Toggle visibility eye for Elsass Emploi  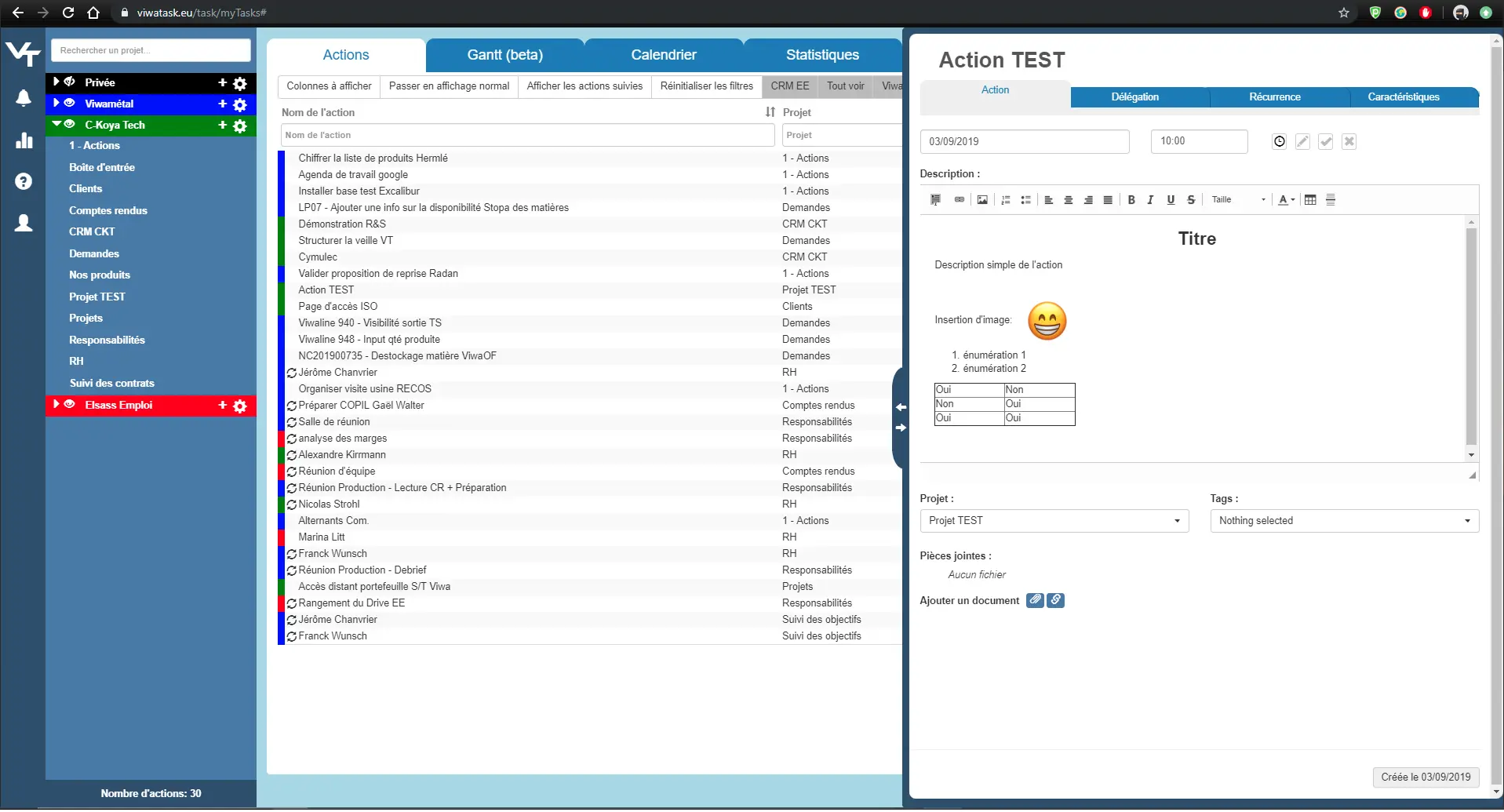[70, 405]
